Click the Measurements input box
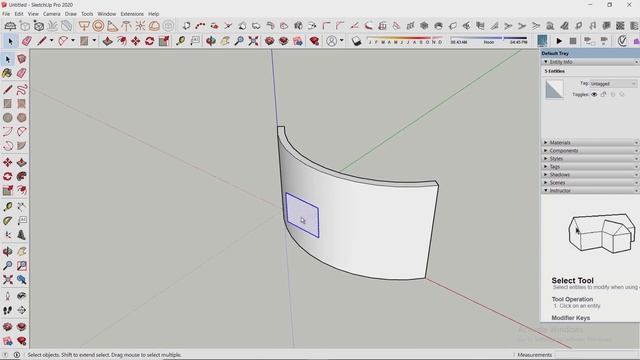 click(597, 355)
